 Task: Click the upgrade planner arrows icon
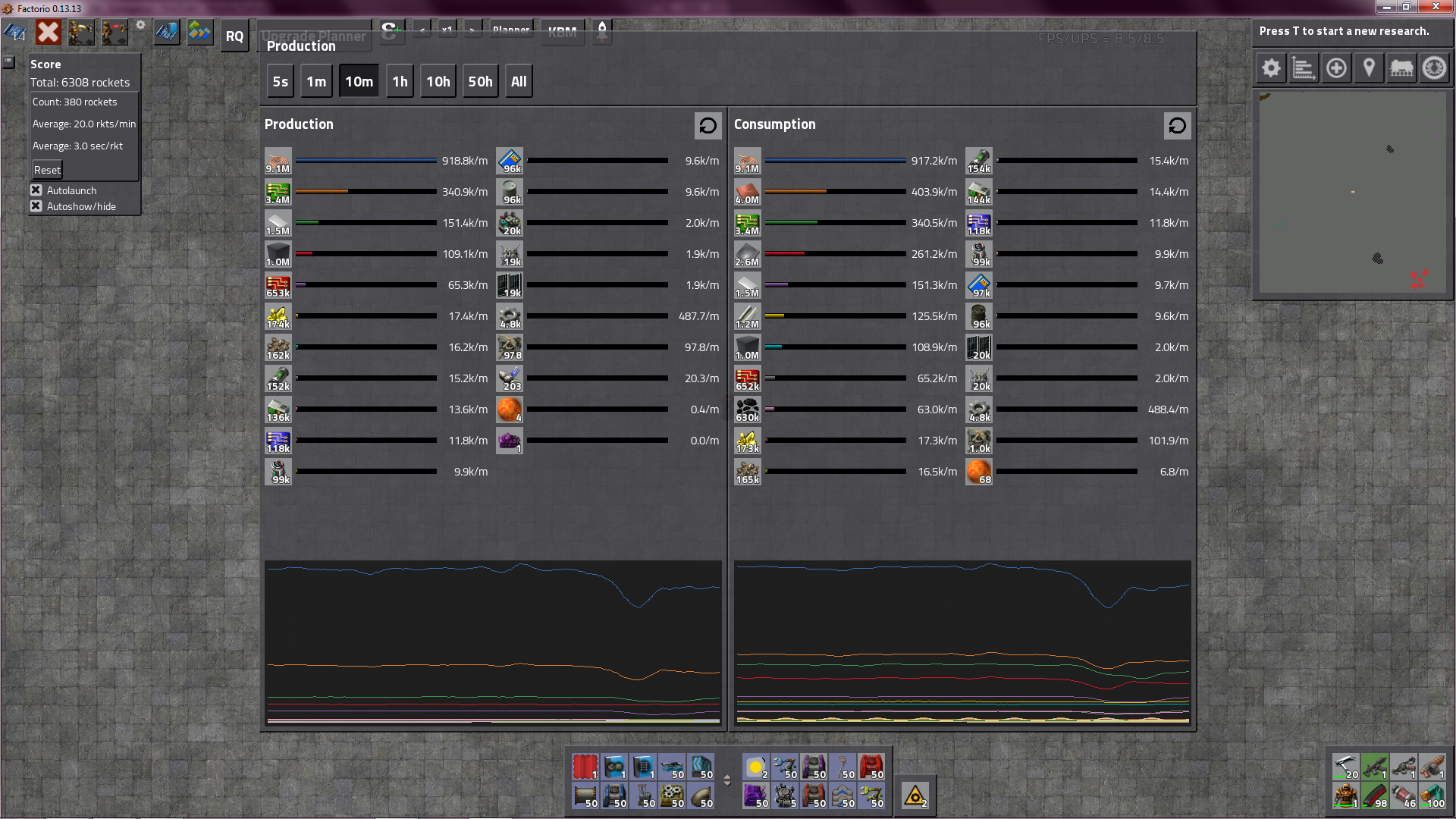pos(199,33)
